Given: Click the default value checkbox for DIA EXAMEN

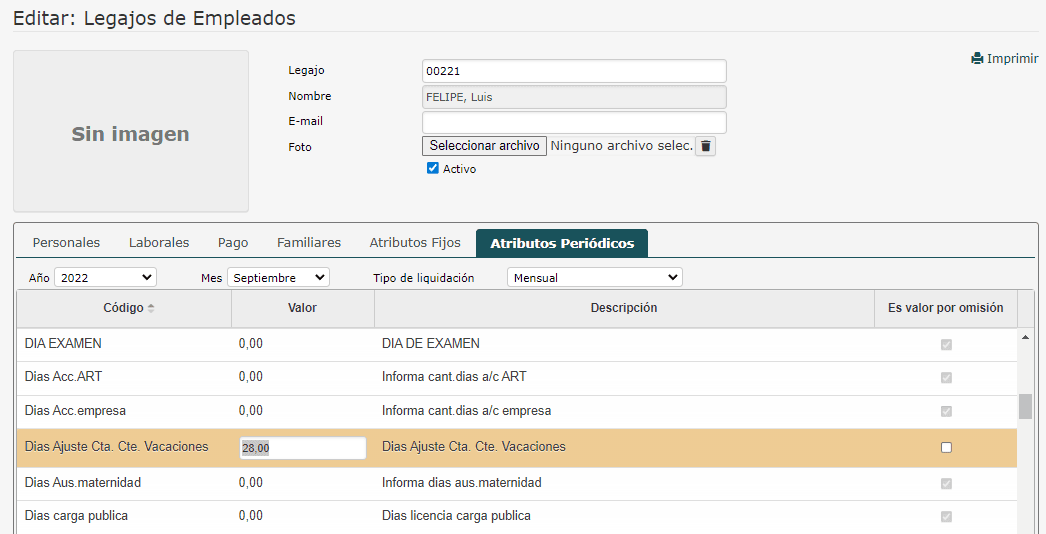Looking at the screenshot, I should (946, 345).
